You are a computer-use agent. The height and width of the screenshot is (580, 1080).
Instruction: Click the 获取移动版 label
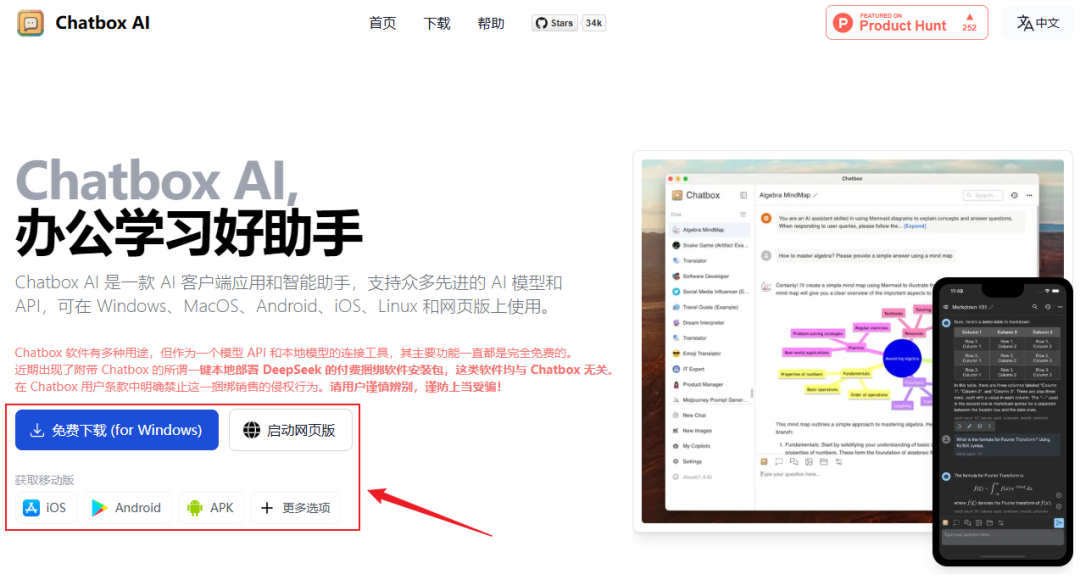(x=45, y=479)
